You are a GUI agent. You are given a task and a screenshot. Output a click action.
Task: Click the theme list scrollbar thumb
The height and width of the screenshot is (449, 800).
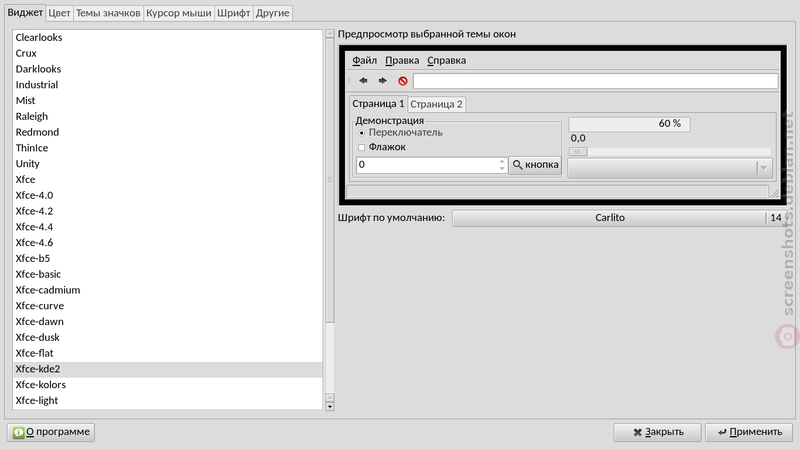[330, 180]
